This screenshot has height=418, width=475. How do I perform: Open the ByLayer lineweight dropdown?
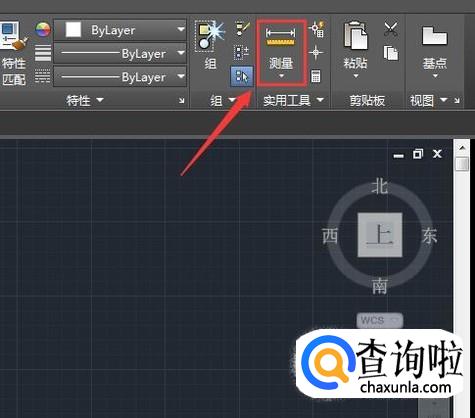(120, 53)
